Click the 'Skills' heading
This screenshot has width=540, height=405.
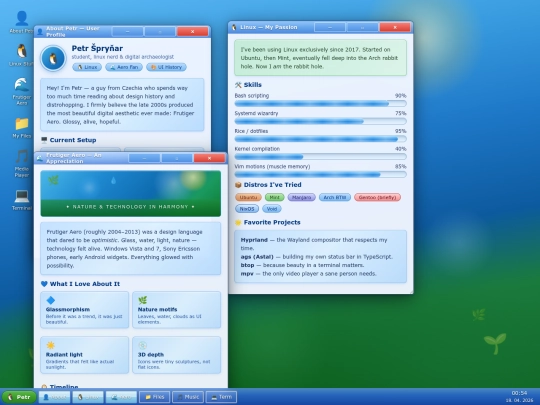tap(252, 85)
